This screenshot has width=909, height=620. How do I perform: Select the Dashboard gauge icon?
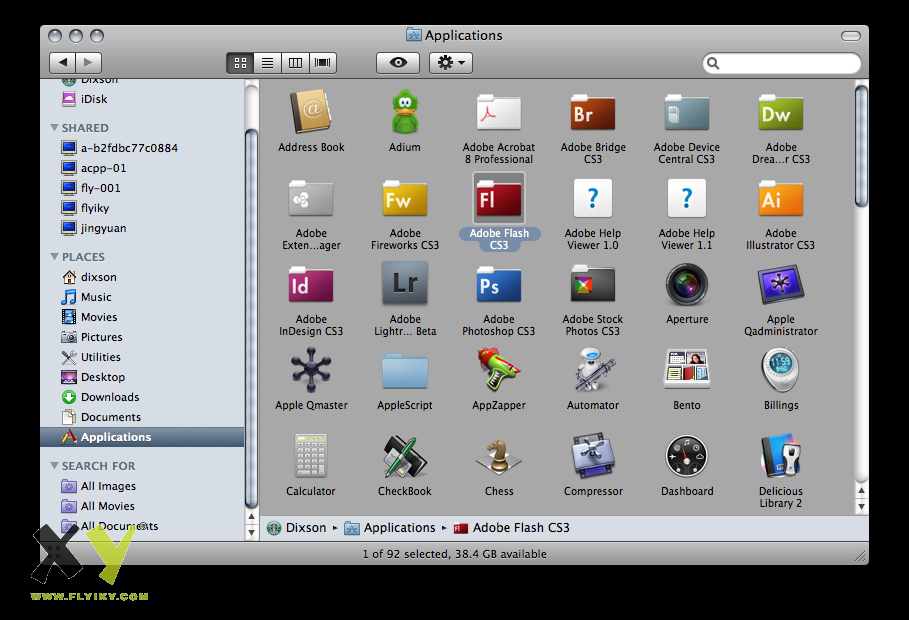pyautogui.click(x=686, y=456)
